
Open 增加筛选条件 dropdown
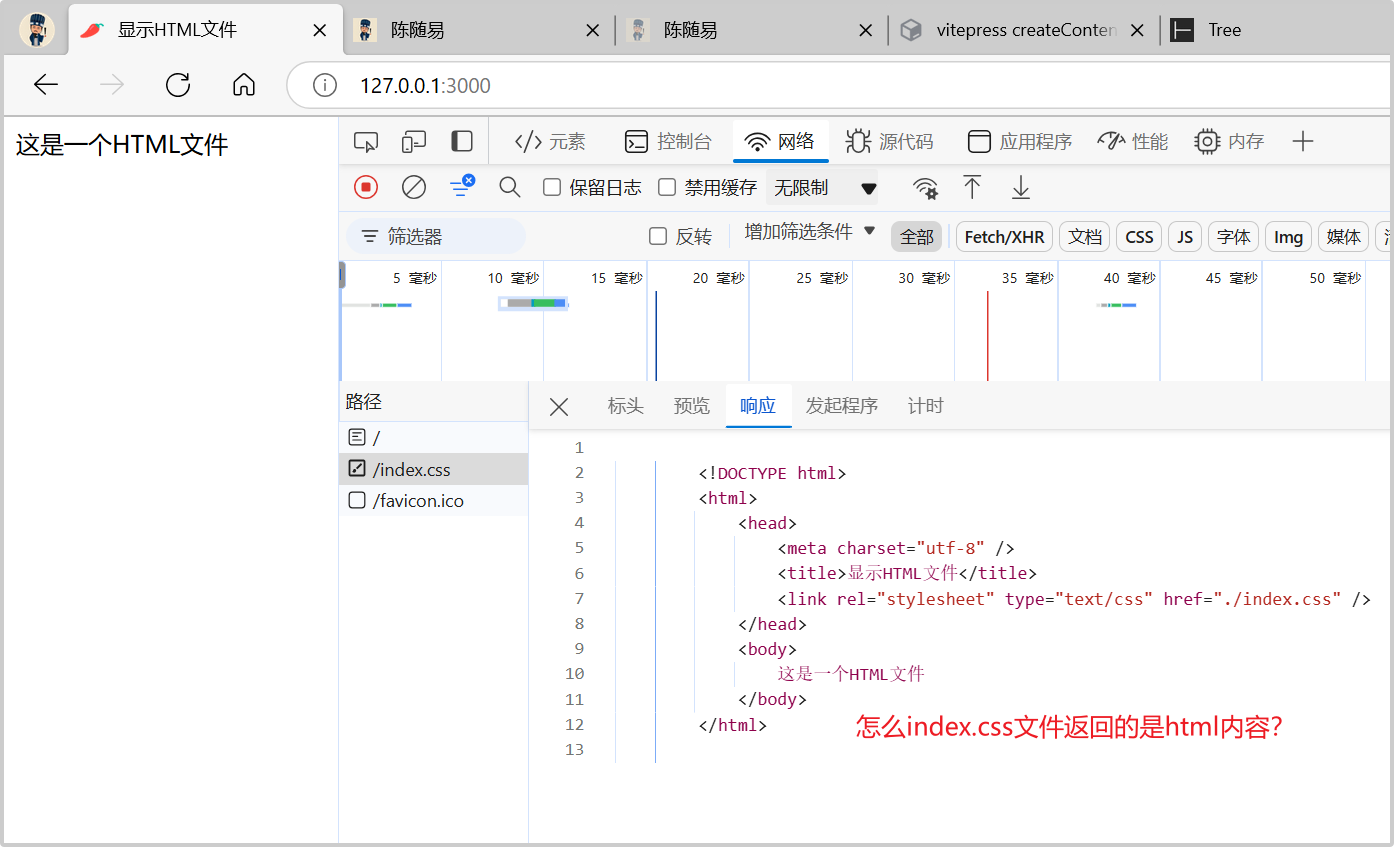pos(810,232)
